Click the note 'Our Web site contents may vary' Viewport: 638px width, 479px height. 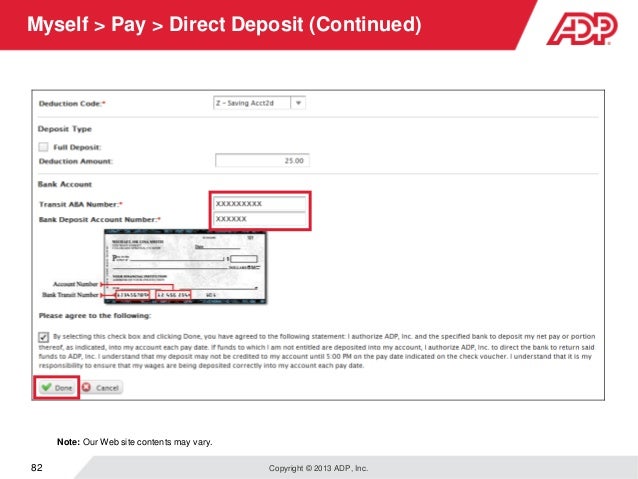click(147, 442)
